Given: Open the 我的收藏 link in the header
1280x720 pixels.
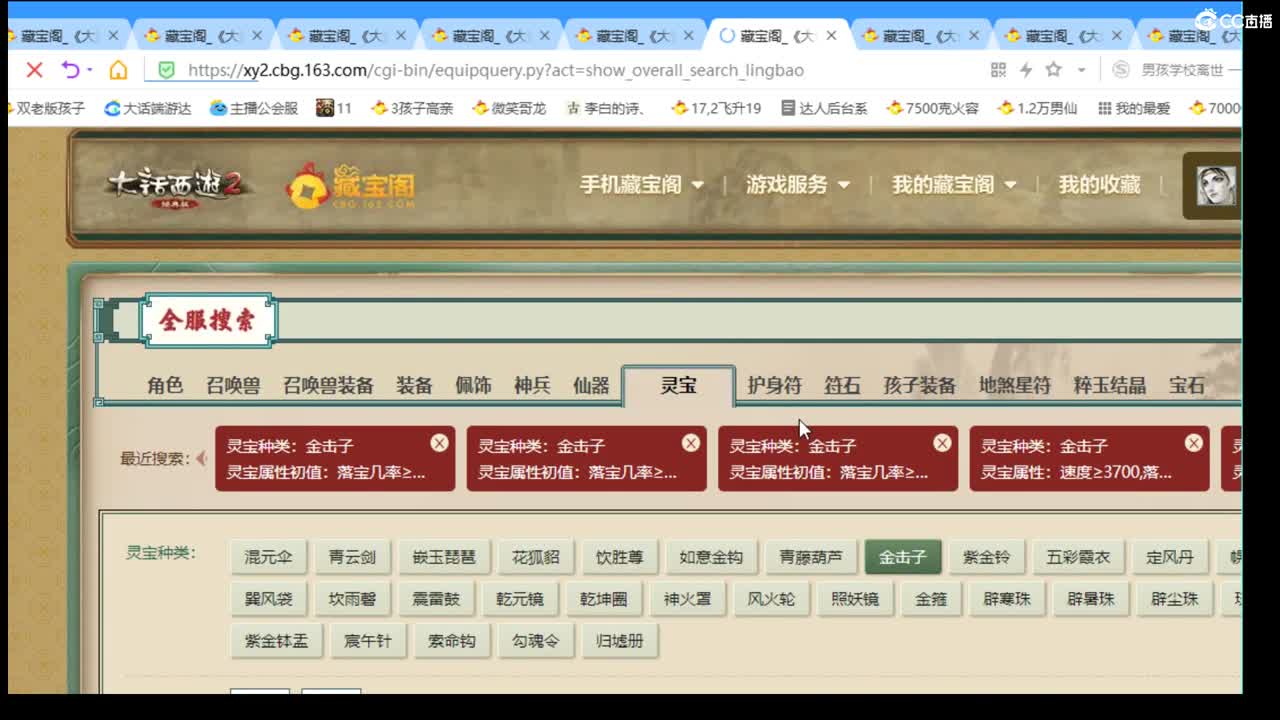Looking at the screenshot, I should (x=1099, y=185).
